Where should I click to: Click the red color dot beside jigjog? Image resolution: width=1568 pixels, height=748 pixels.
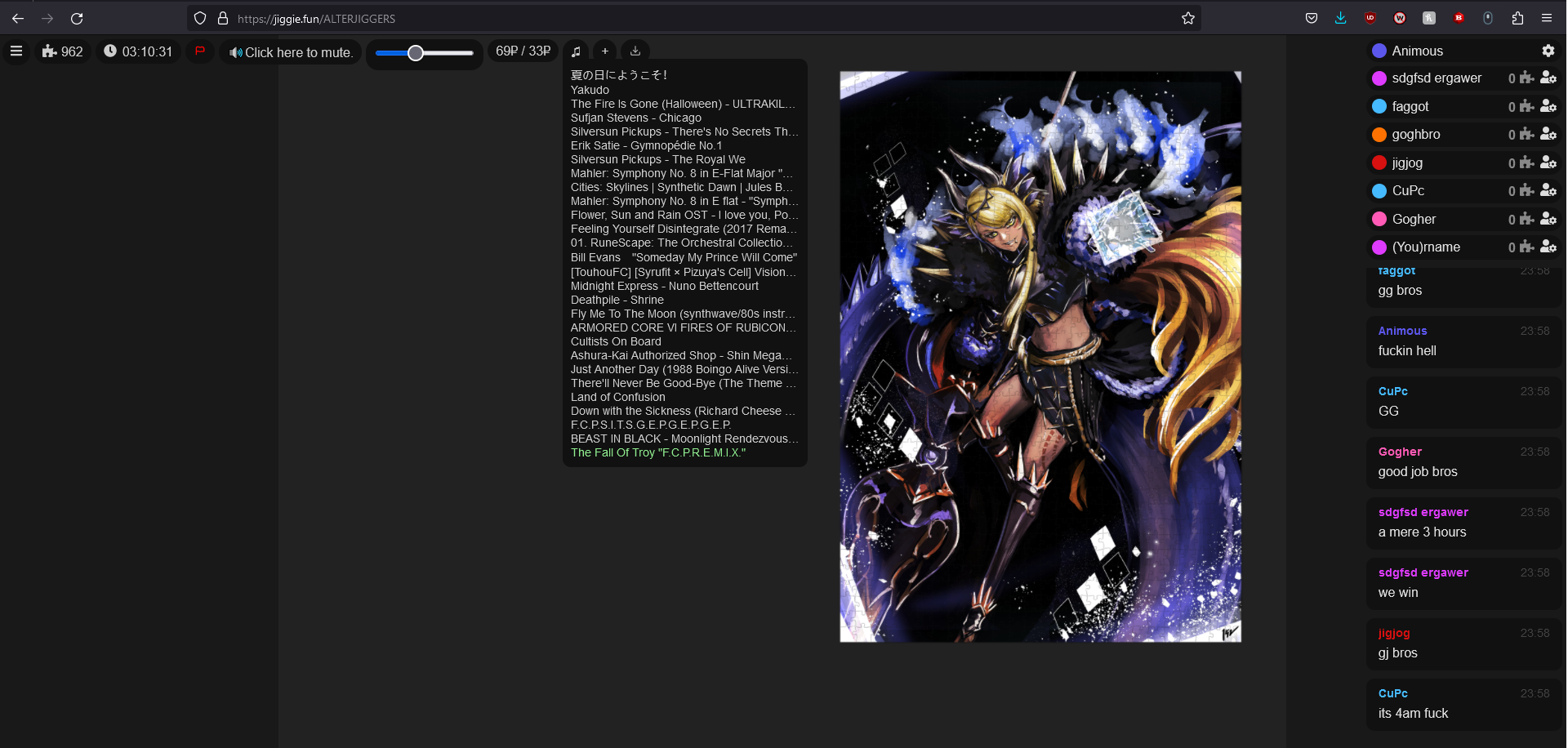tap(1379, 163)
